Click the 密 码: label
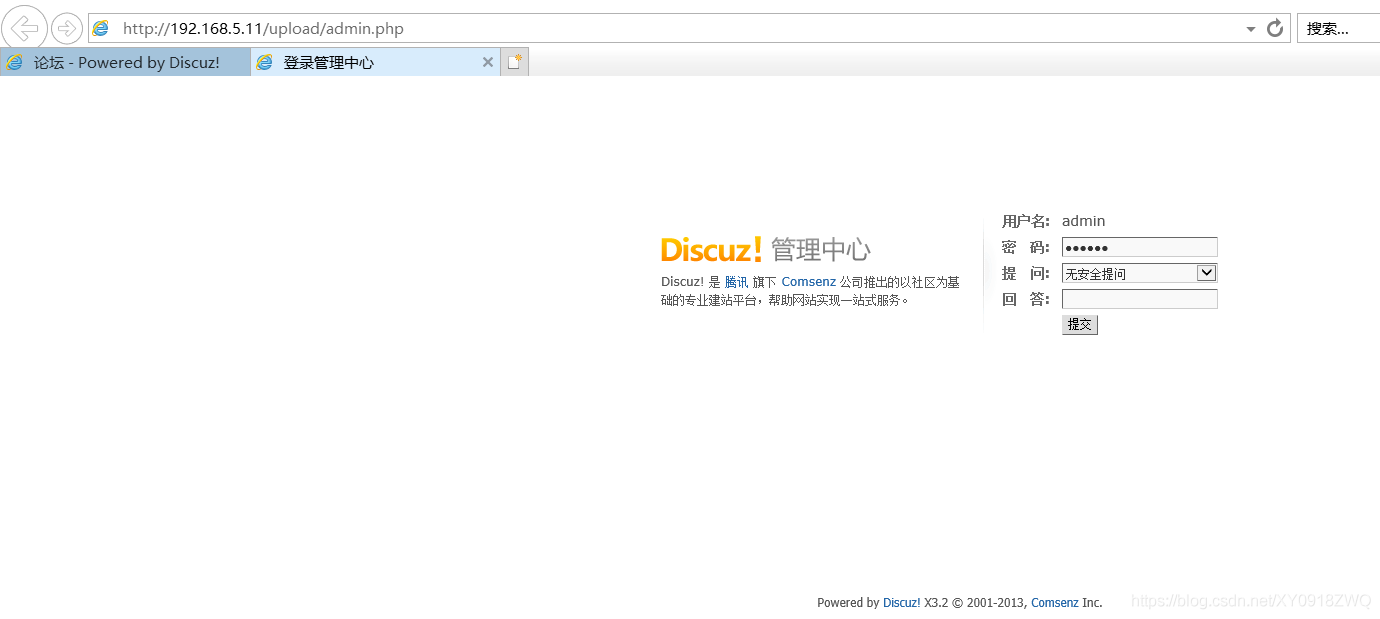This screenshot has height=619, width=1380. 1026,247
